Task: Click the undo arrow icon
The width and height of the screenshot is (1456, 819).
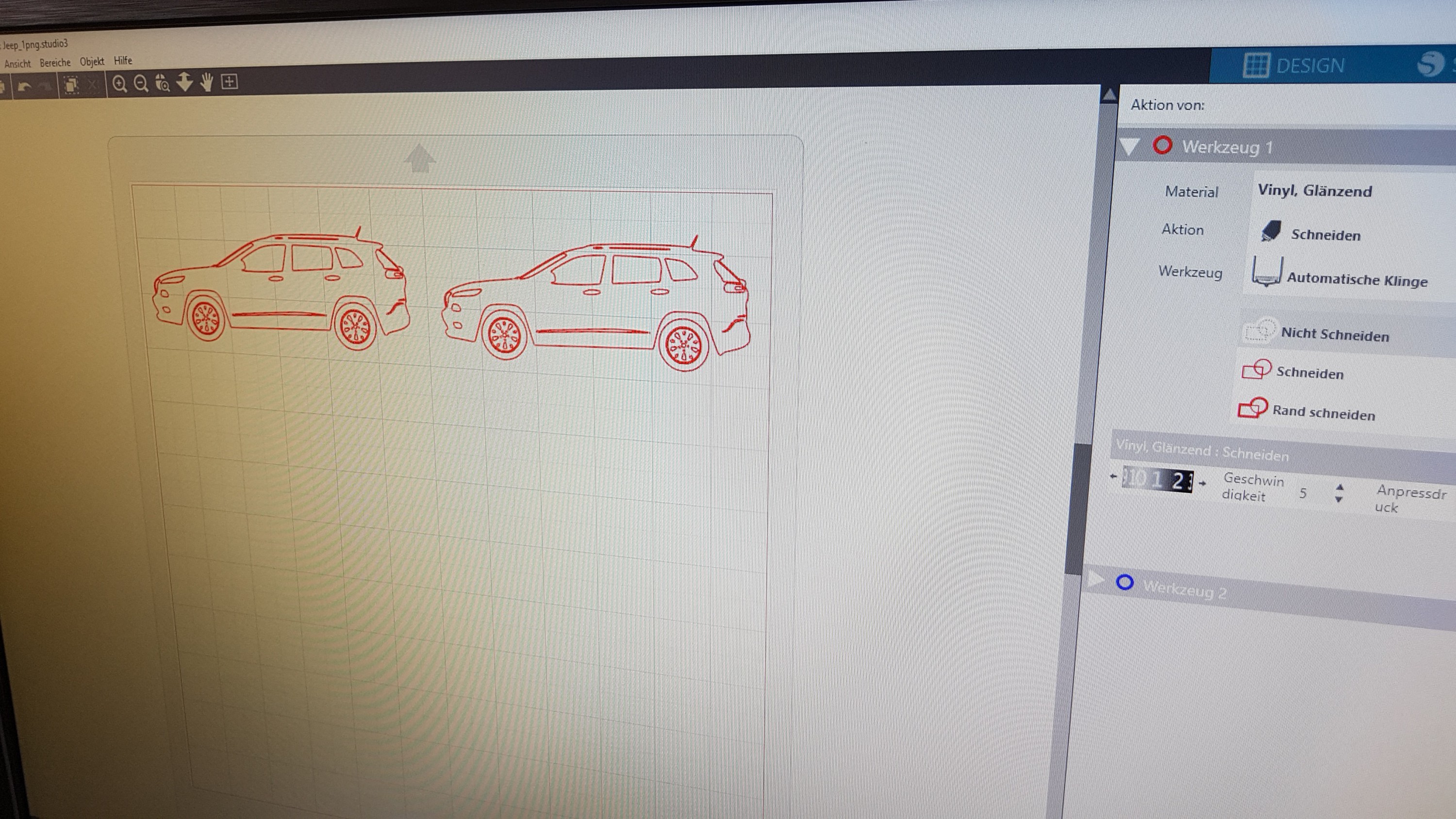Action: pyautogui.click(x=24, y=86)
